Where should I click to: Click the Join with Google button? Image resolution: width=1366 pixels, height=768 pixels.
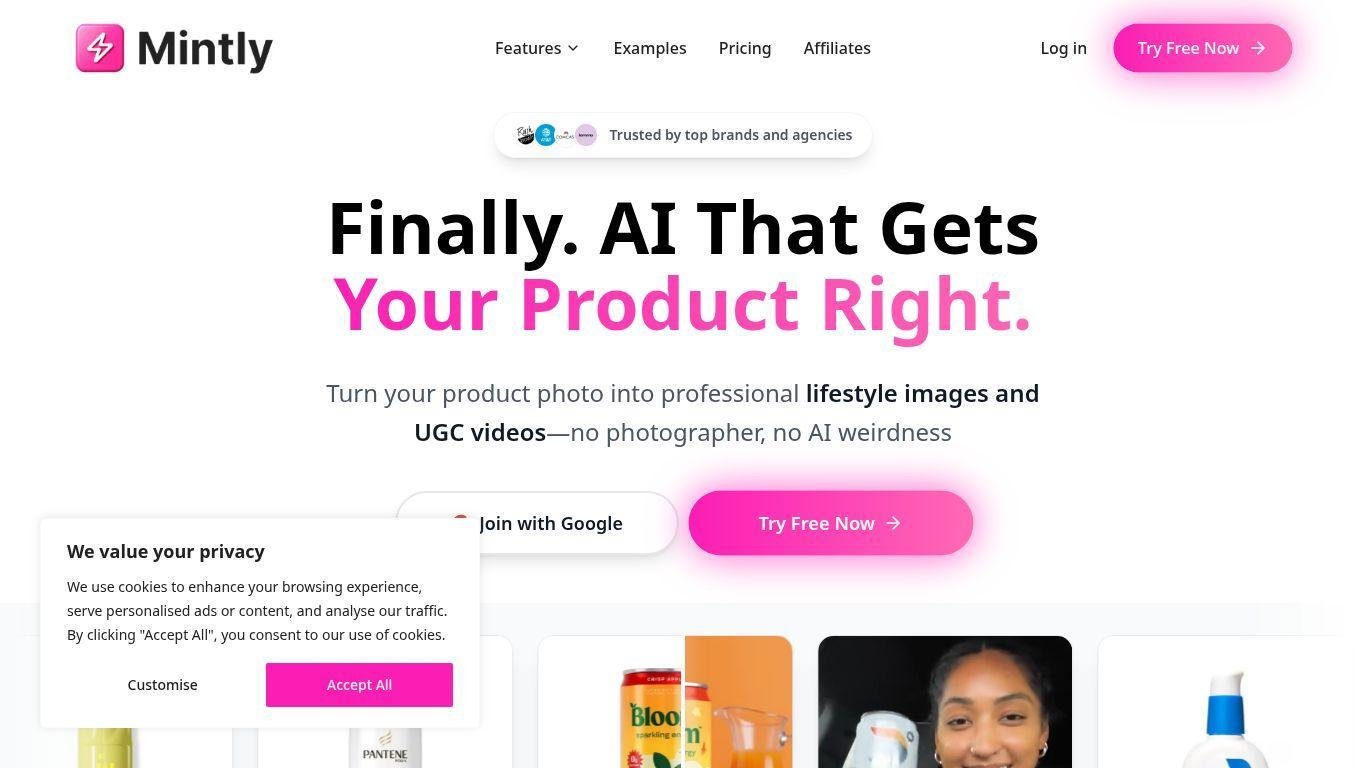[x=537, y=523]
